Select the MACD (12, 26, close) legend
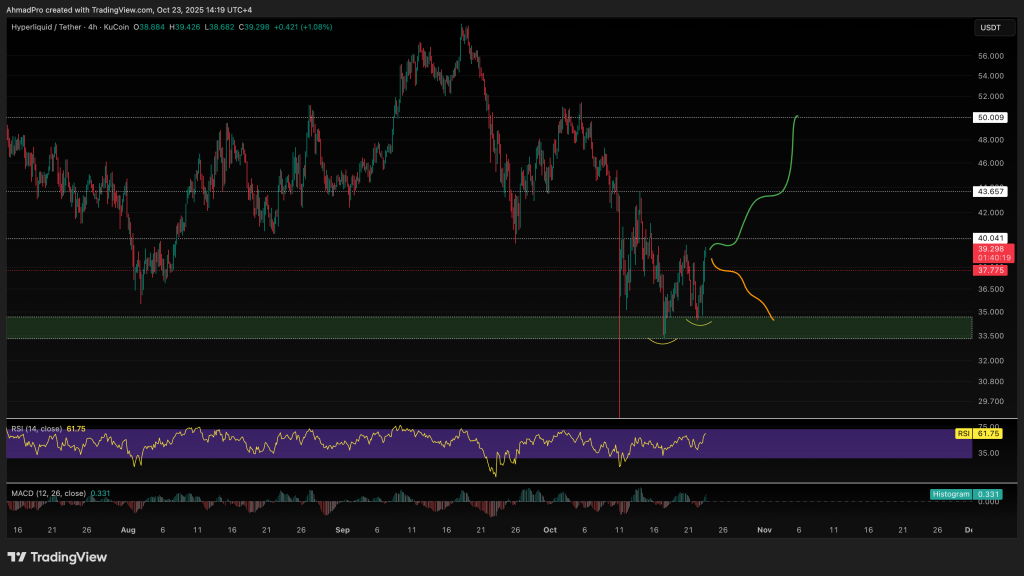 click(47, 493)
